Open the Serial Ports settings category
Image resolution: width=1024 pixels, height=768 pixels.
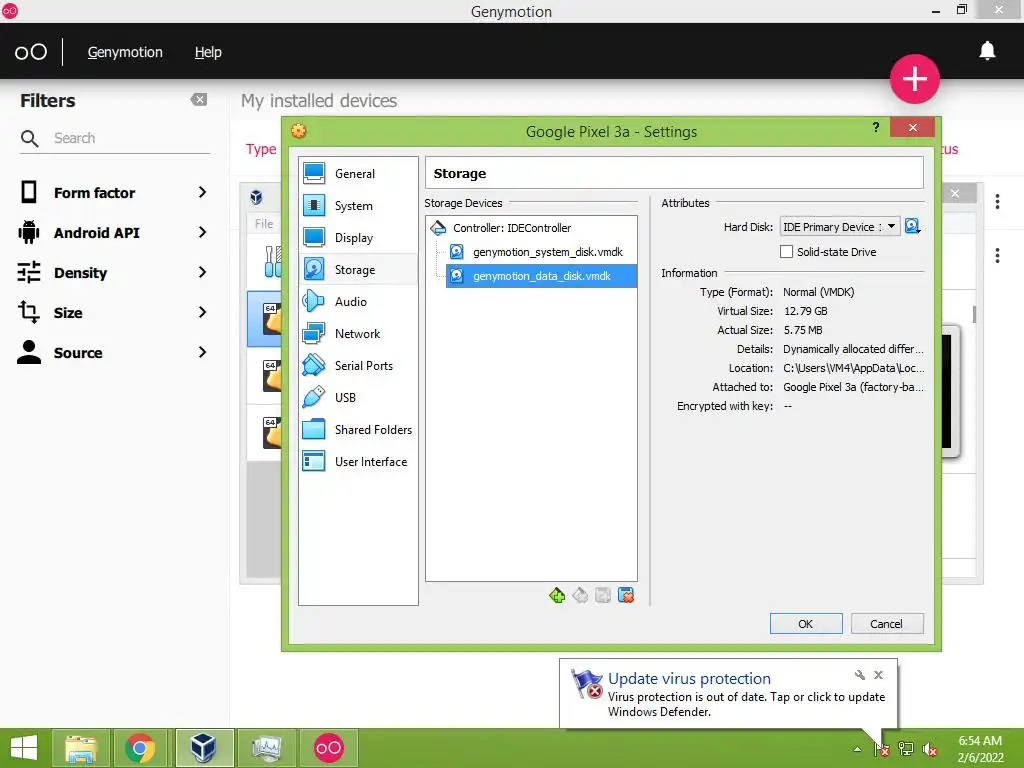point(358,366)
